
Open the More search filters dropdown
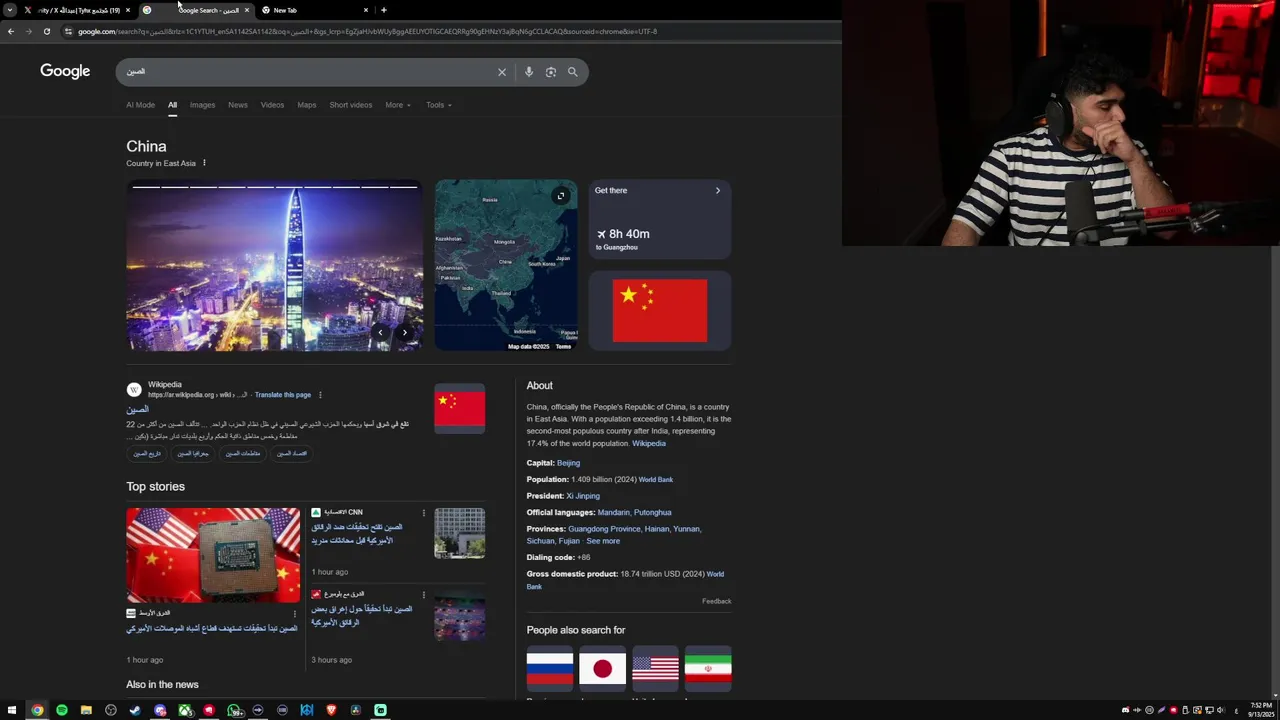398,105
